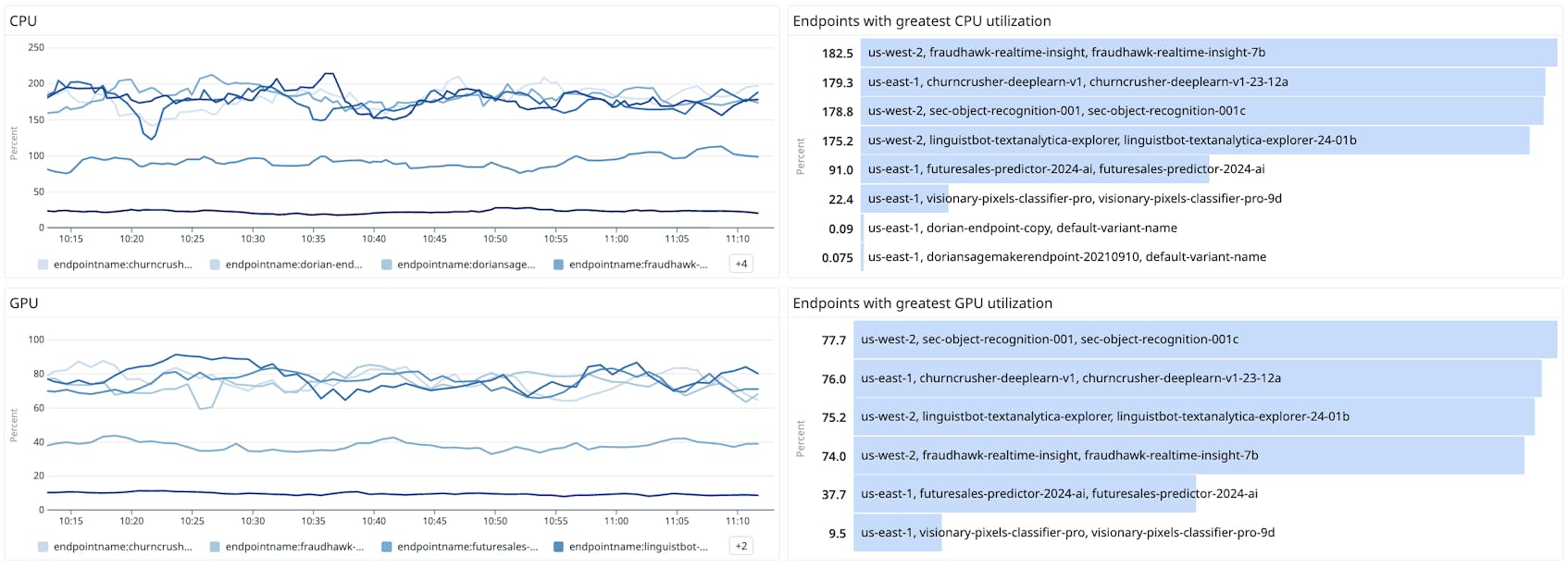Click the doriansage color swatch in CPU legend
Viewport: 1568px width, 568px height.
pyautogui.click(x=387, y=265)
